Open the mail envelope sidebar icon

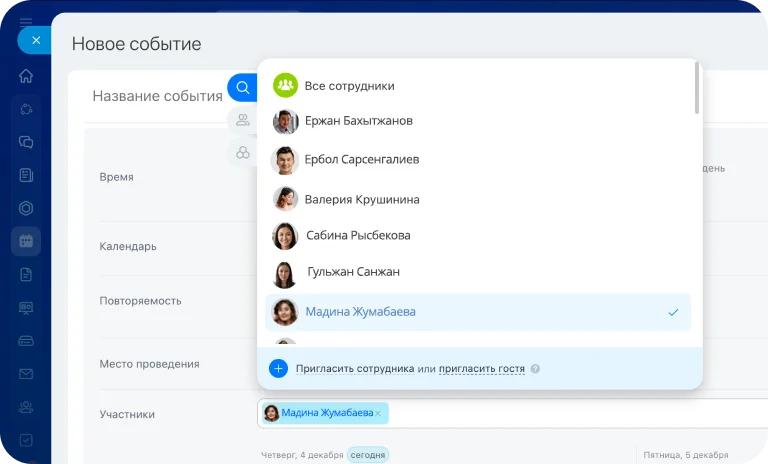(26, 374)
